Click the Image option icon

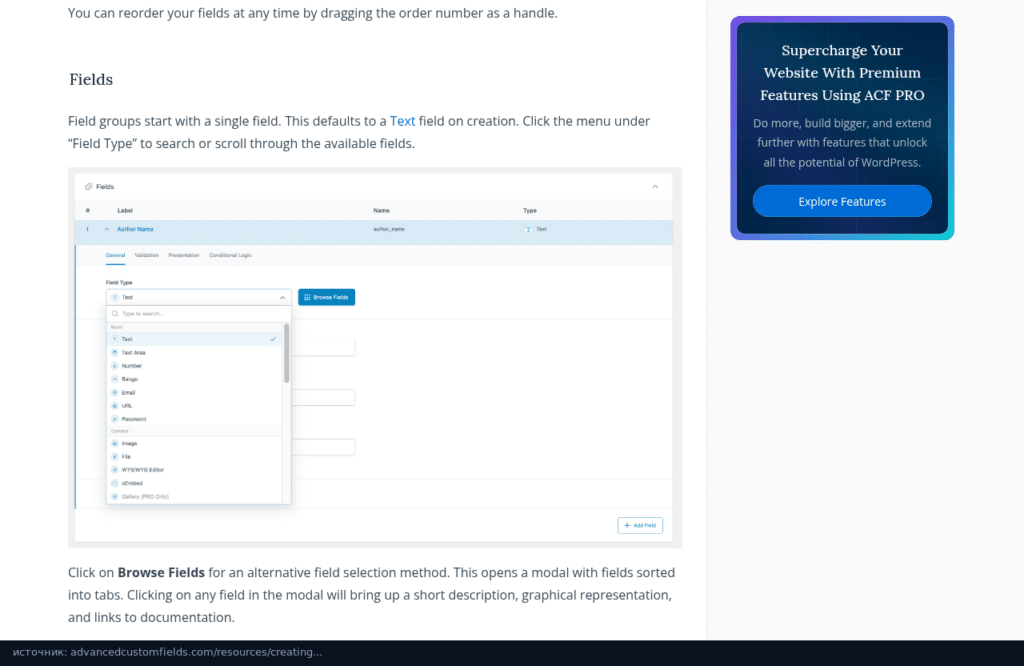115,443
